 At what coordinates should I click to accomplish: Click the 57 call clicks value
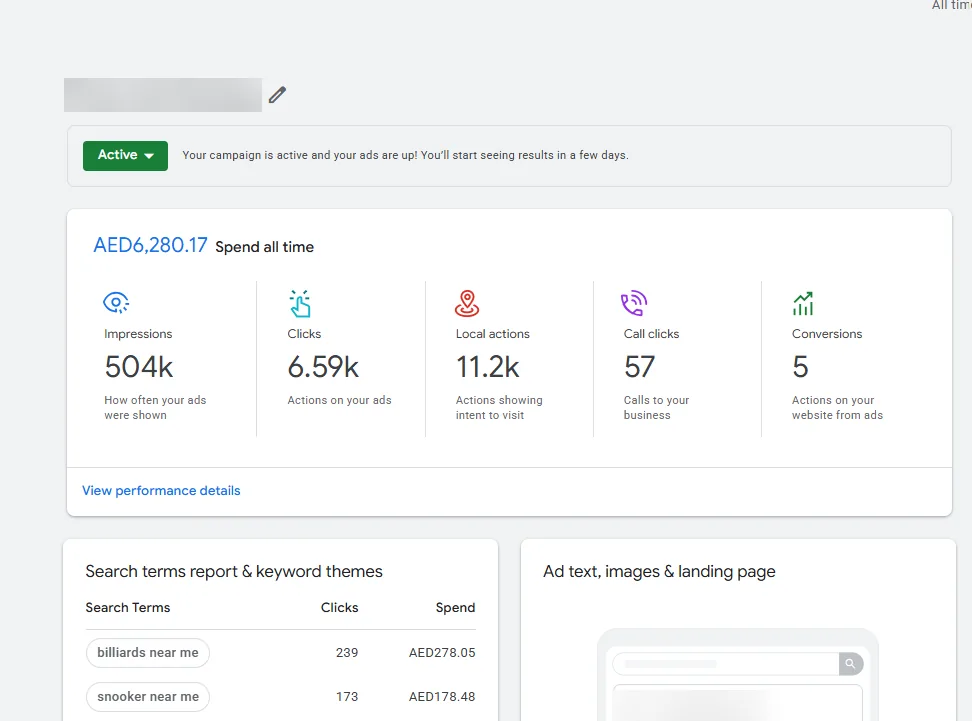639,367
